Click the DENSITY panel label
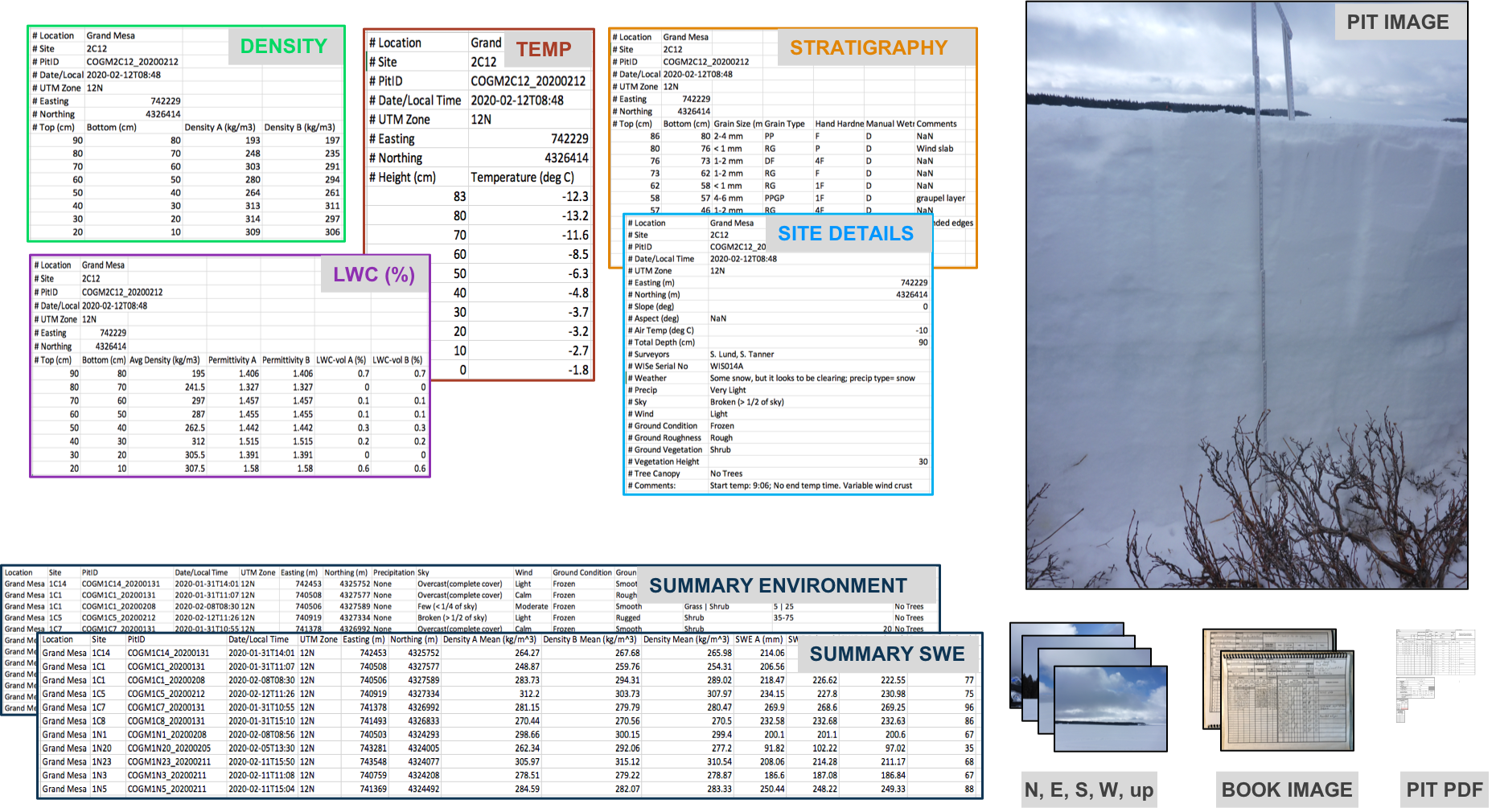 [x=284, y=46]
